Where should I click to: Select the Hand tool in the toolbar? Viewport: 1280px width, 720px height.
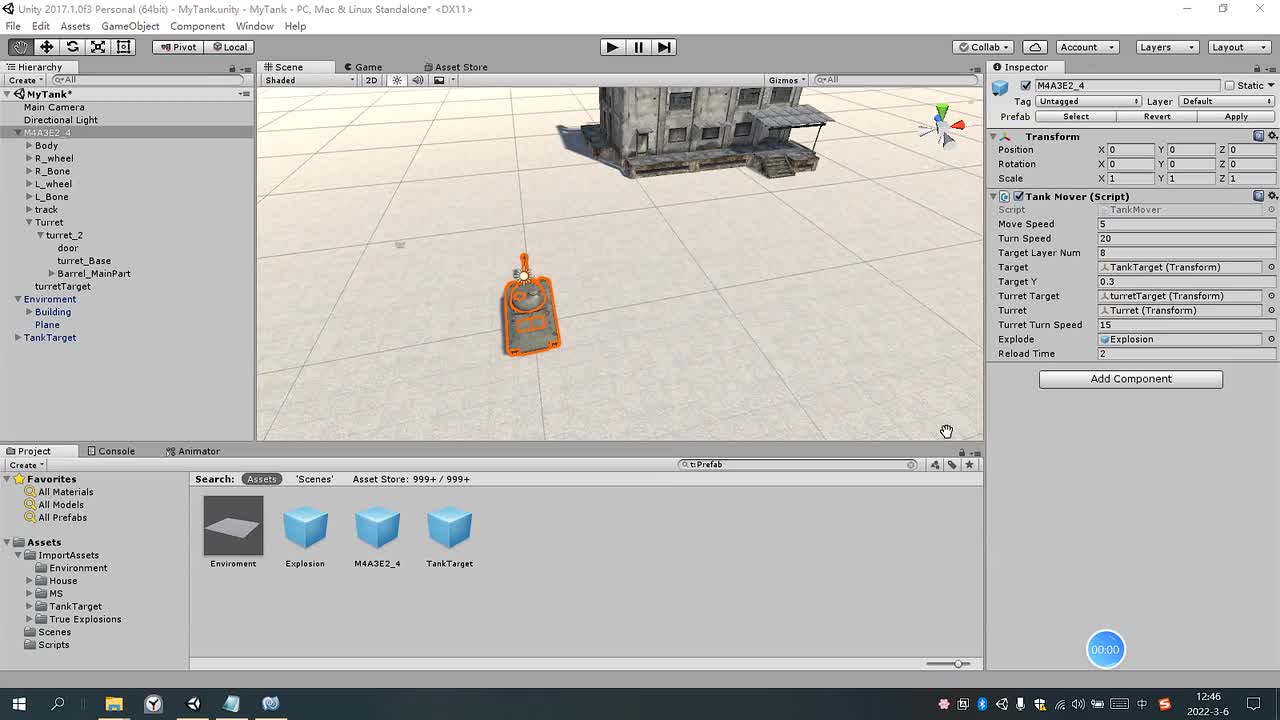[20, 47]
